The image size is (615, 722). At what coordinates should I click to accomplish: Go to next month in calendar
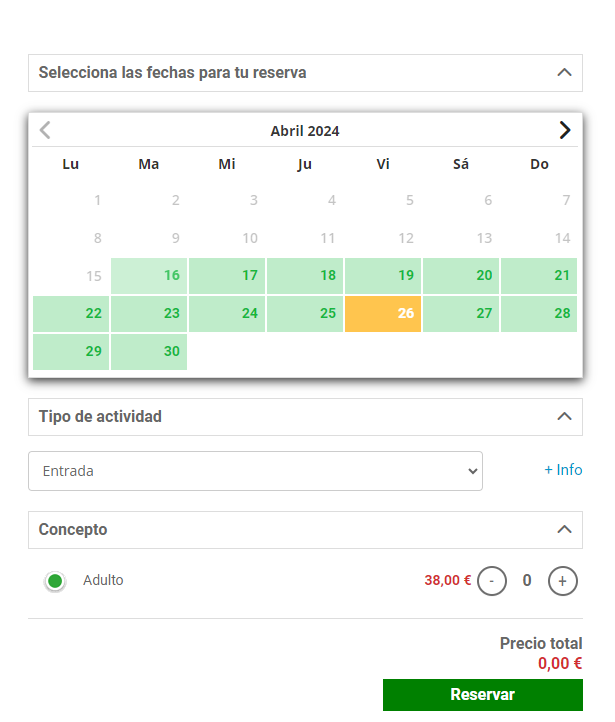point(565,130)
